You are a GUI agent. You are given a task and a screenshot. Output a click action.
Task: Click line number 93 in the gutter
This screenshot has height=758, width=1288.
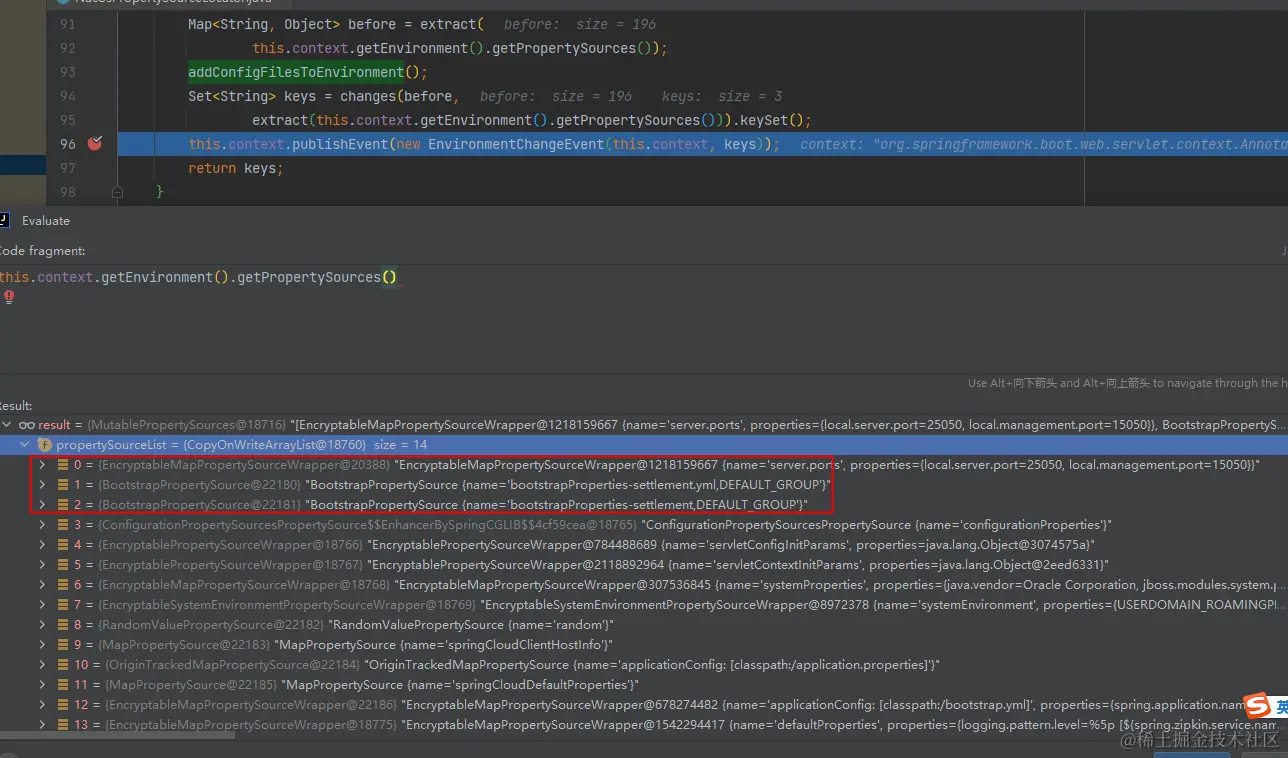click(x=67, y=72)
